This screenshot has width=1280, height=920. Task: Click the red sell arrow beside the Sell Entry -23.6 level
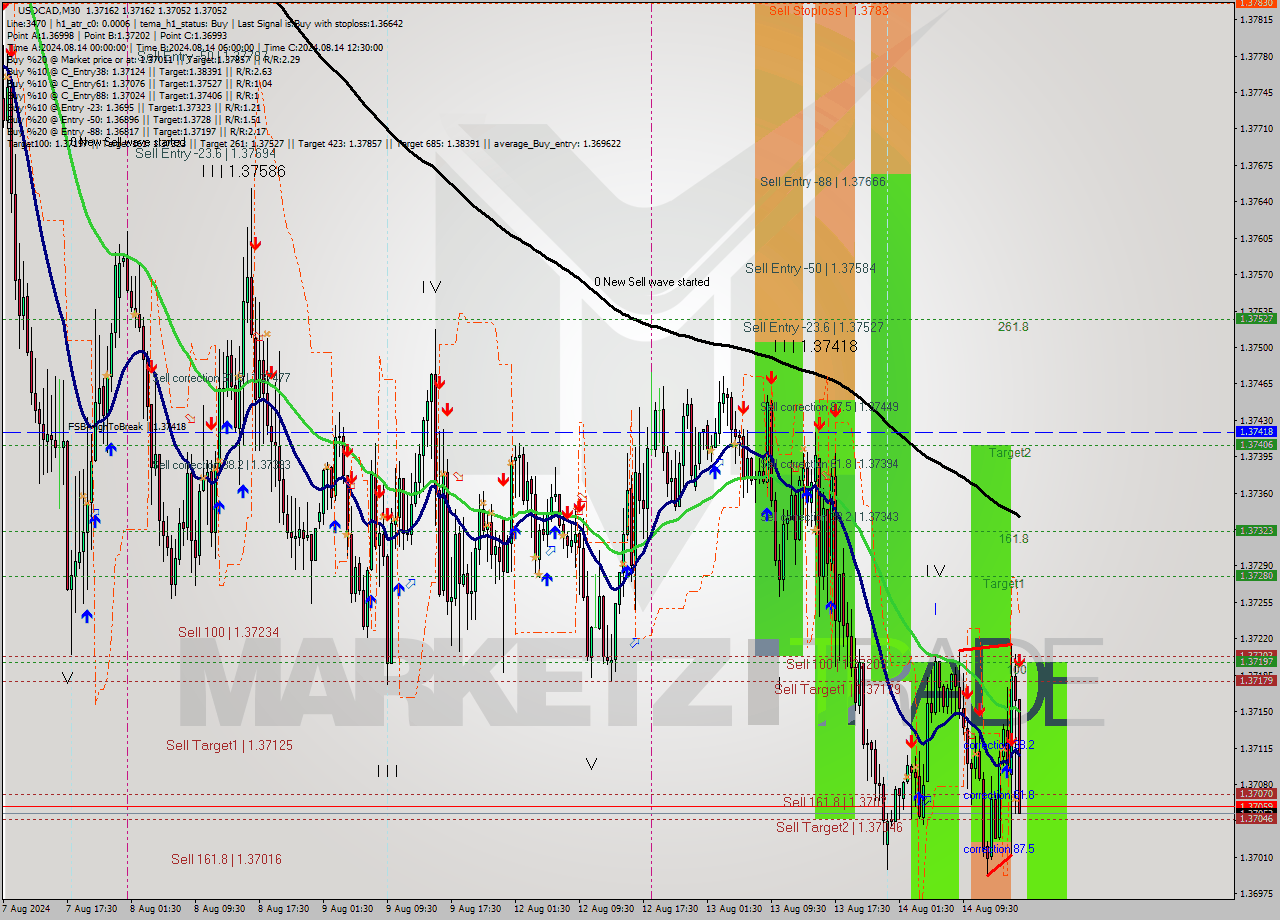772,379
